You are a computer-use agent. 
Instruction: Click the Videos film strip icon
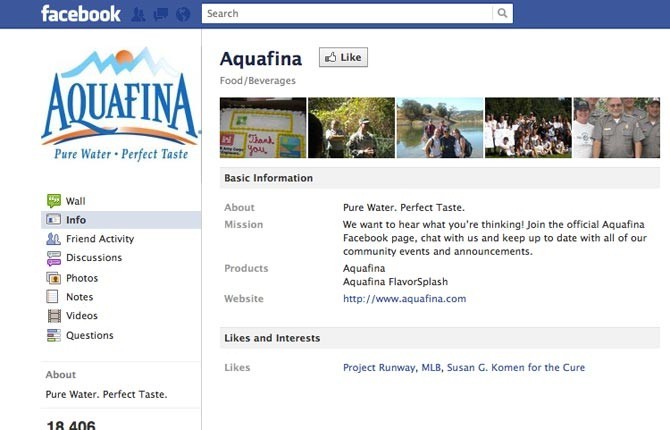coord(54,315)
